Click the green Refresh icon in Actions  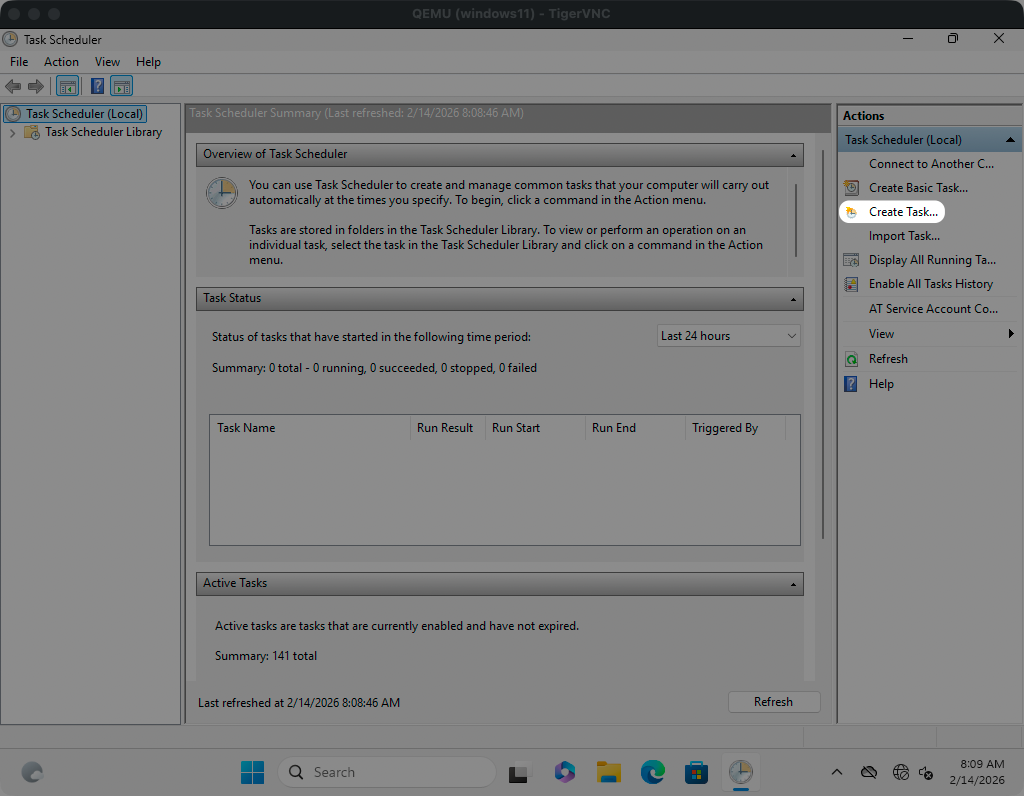pos(851,359)
